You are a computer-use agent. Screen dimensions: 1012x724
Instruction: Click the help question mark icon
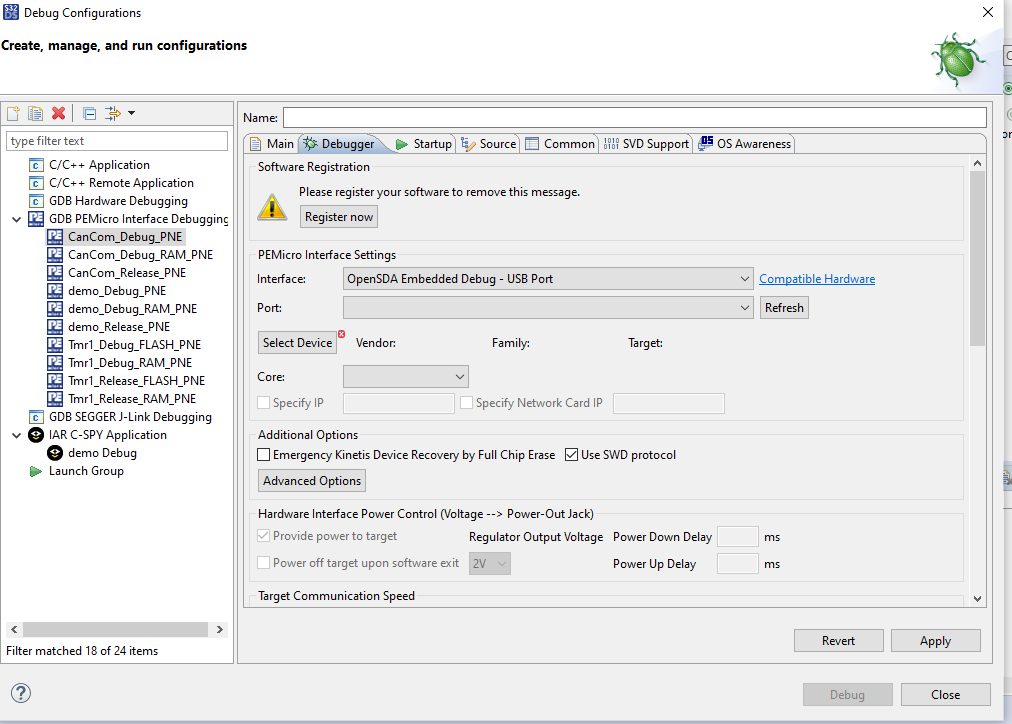[x=20, y=692]
